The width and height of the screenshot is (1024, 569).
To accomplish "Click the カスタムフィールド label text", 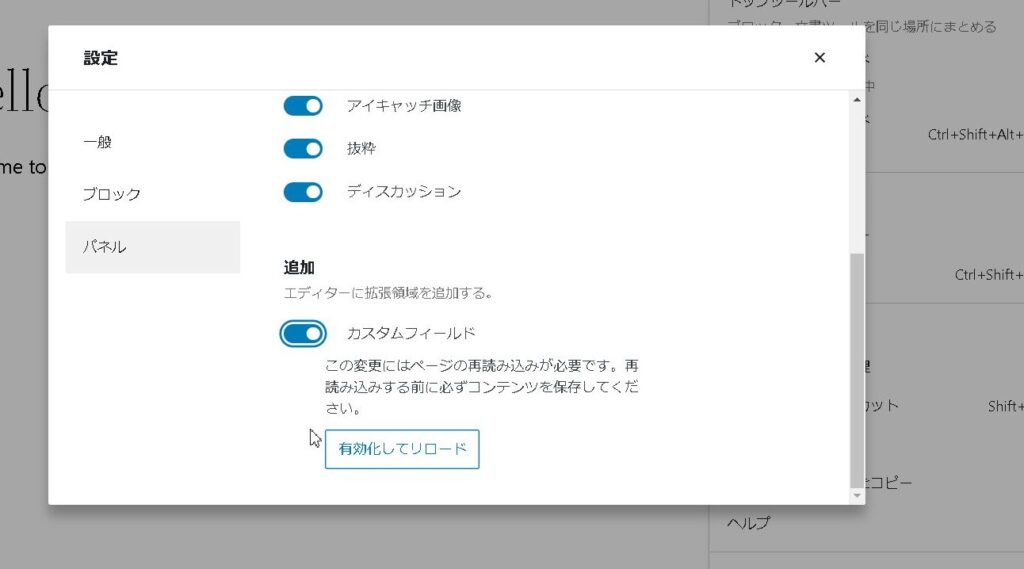I will click(411, 333).
